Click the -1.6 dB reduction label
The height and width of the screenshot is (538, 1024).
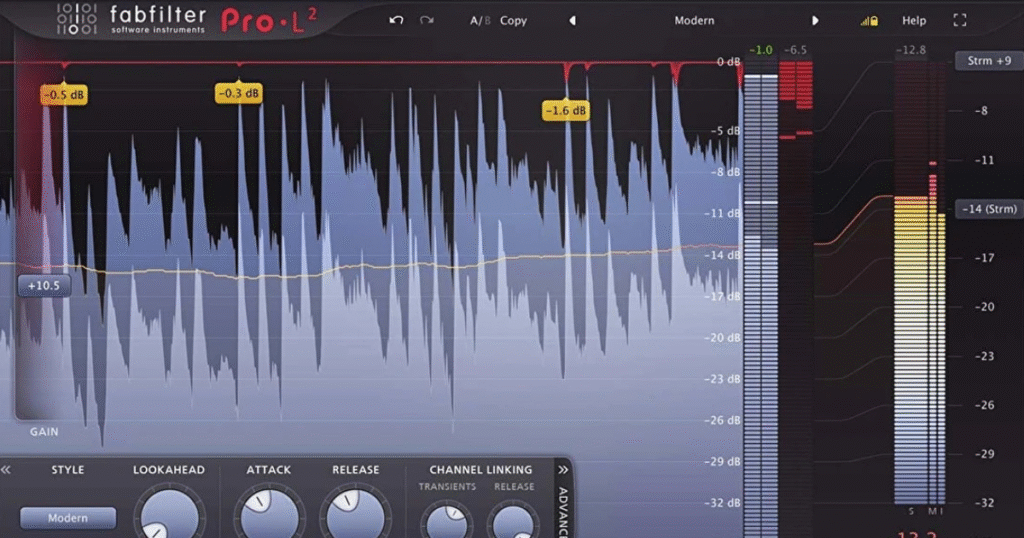[x=566, y=110]
